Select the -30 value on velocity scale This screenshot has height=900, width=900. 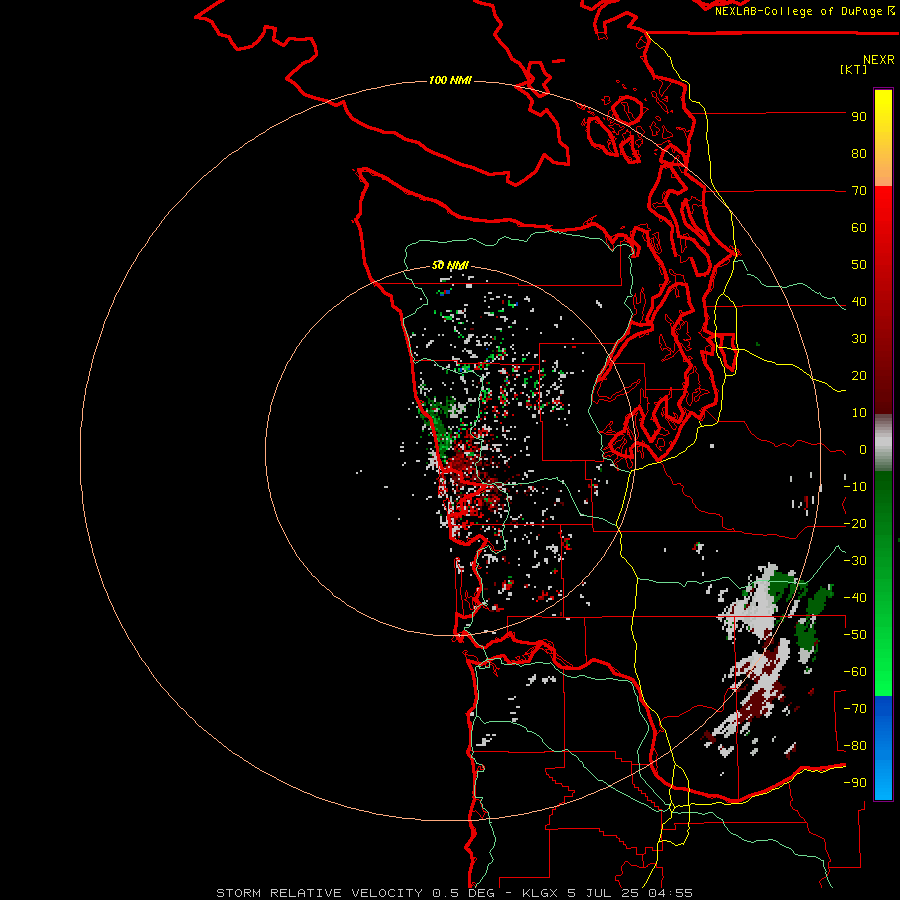coord(855,561)
